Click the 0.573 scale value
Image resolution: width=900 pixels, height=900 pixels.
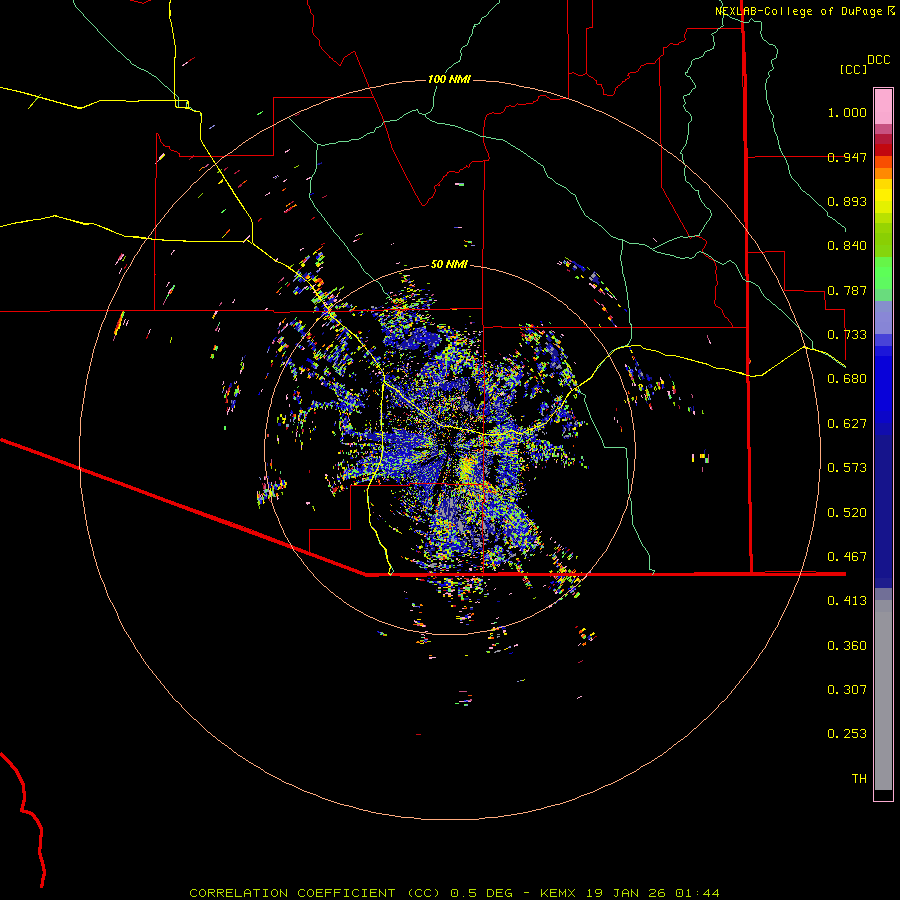847,468
